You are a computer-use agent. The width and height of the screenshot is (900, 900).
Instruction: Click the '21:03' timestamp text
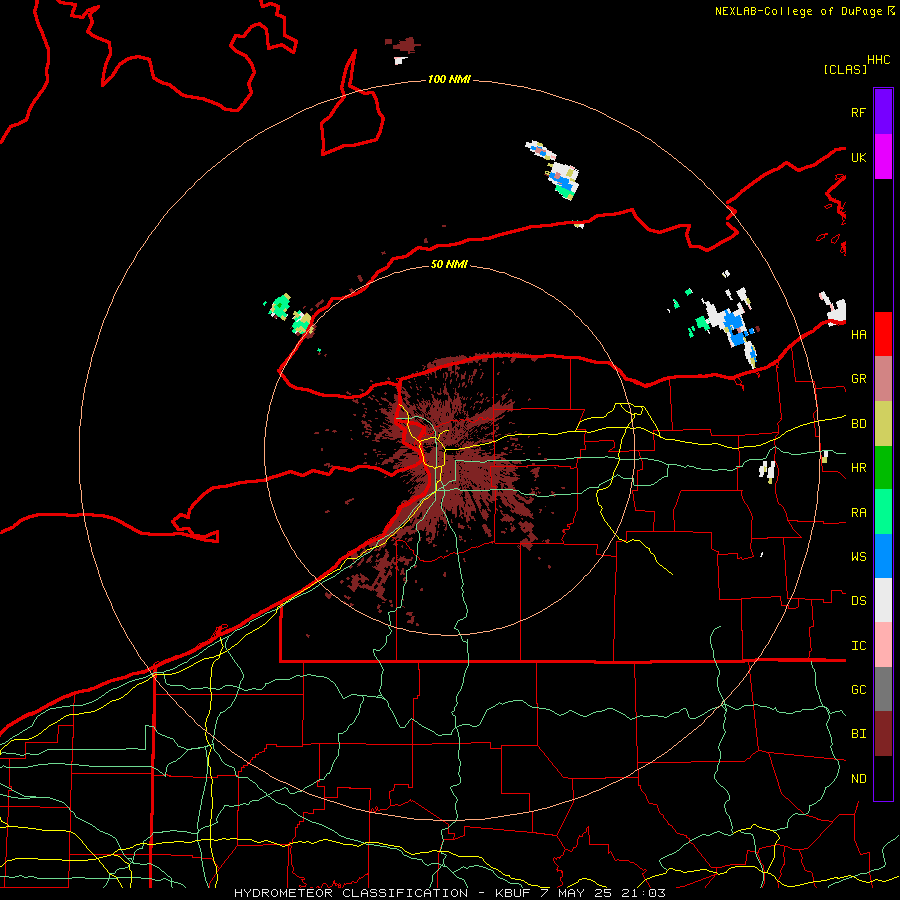click(x=647, y=893)
